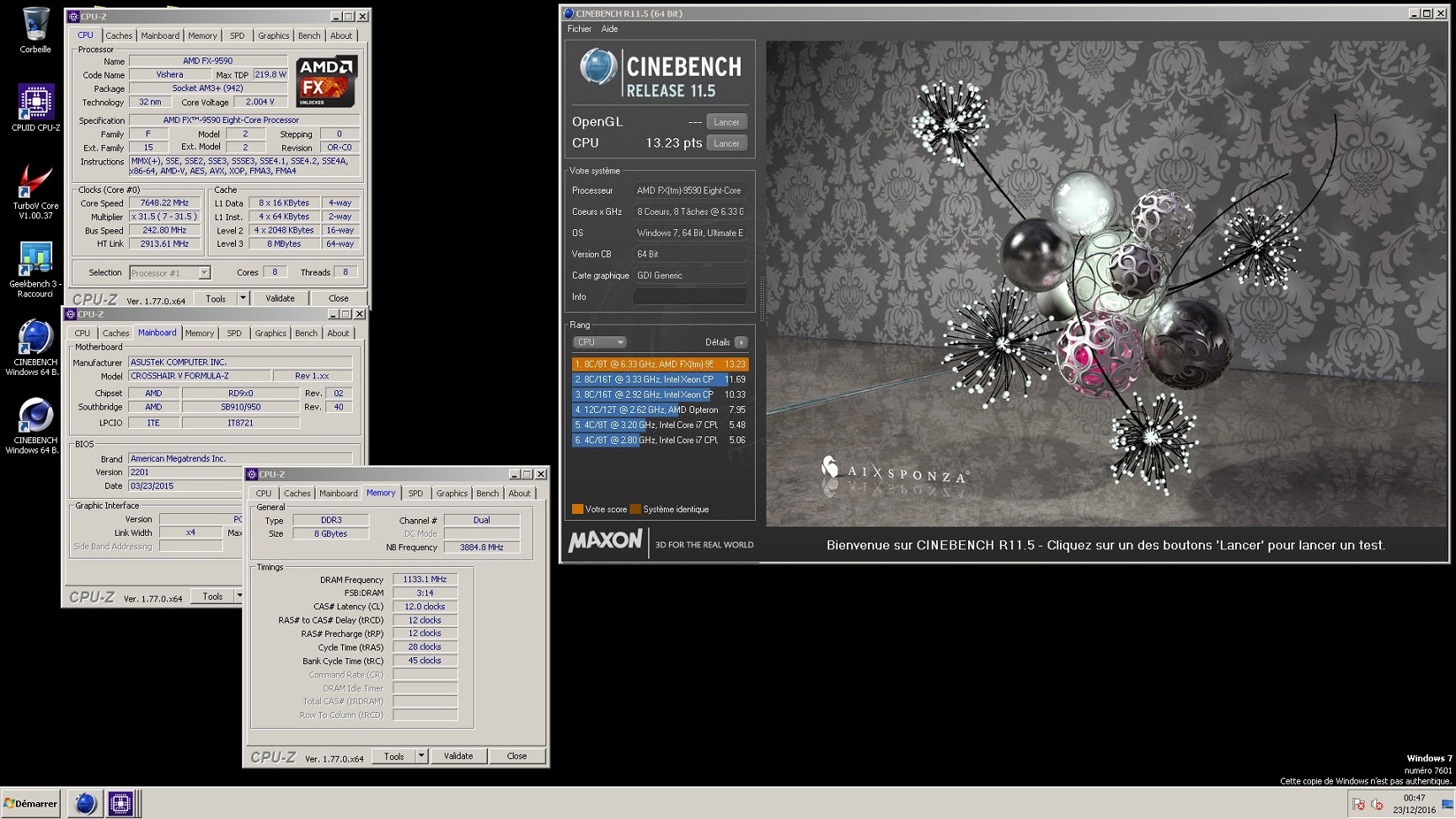Click the orange Votre score legend swatch

(577, 509)
